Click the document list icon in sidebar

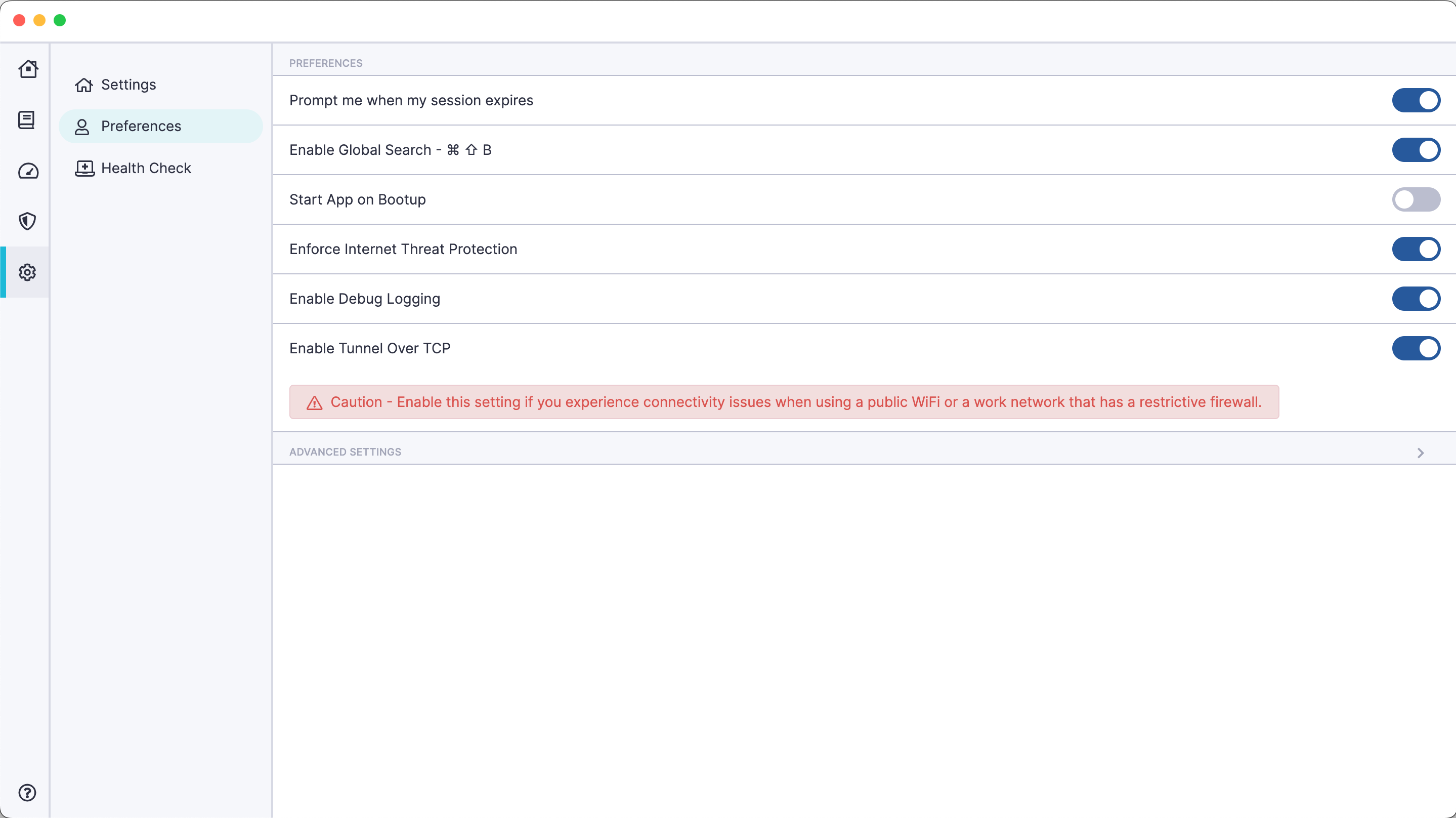pos(27,120)
